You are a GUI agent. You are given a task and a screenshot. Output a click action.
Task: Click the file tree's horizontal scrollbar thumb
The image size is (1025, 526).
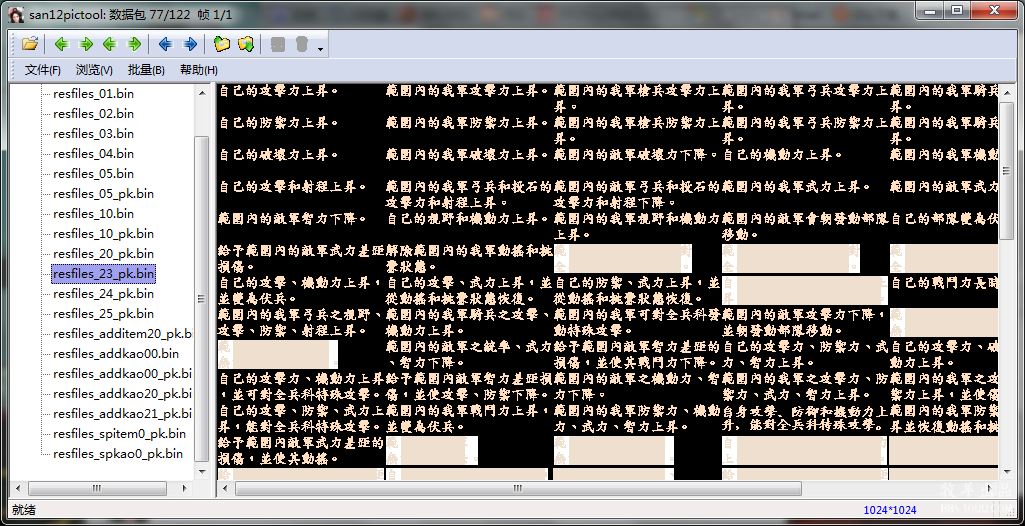pyautogui.click(x=95, y=488)
